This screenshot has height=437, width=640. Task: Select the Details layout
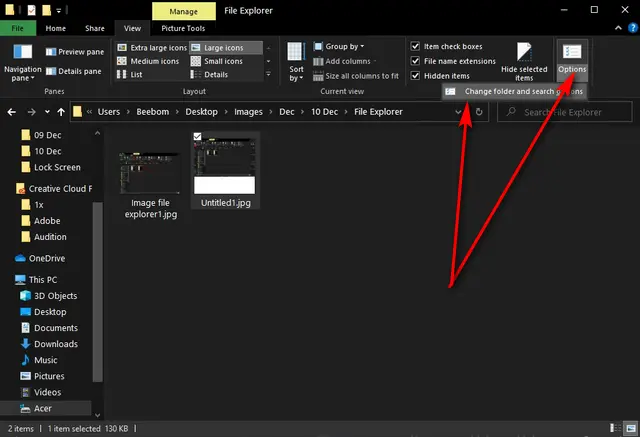pyautogui.click(x=209, y=75)
